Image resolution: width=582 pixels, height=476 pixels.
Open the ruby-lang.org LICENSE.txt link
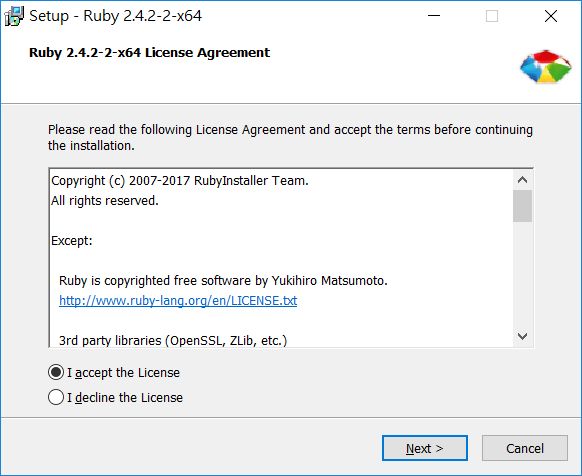click(x=178, y=300)
